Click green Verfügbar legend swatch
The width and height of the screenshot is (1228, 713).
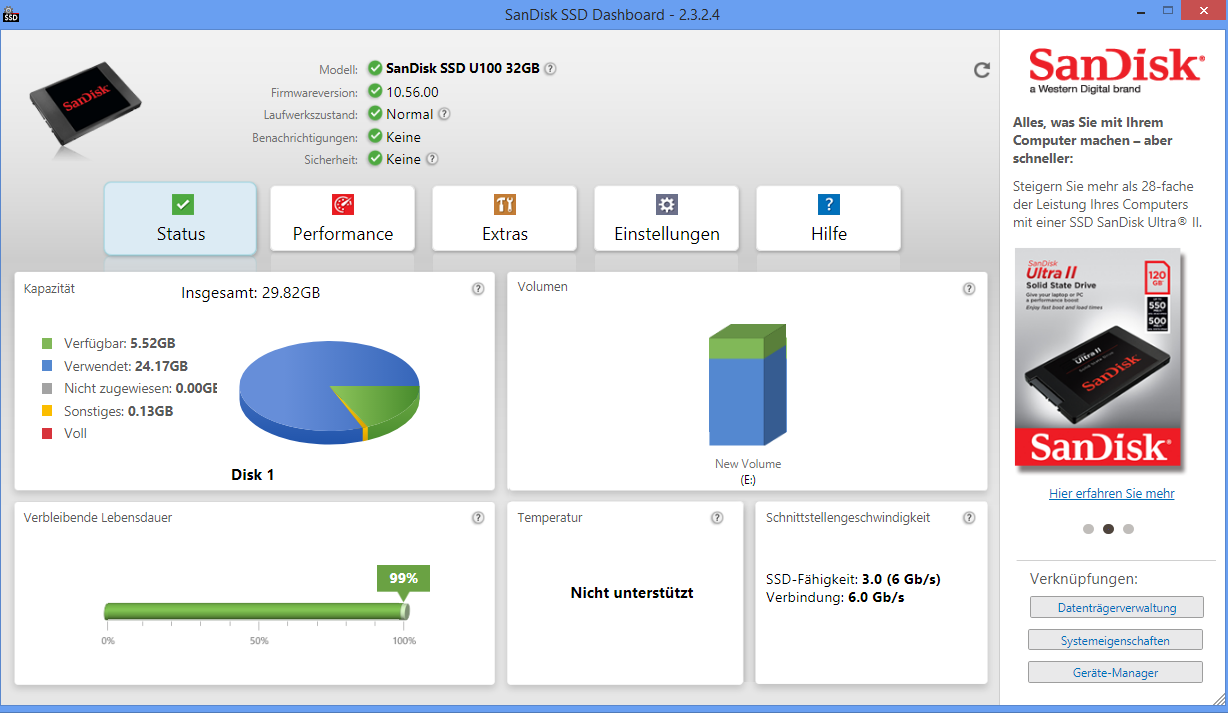click(x=47, y=343)
